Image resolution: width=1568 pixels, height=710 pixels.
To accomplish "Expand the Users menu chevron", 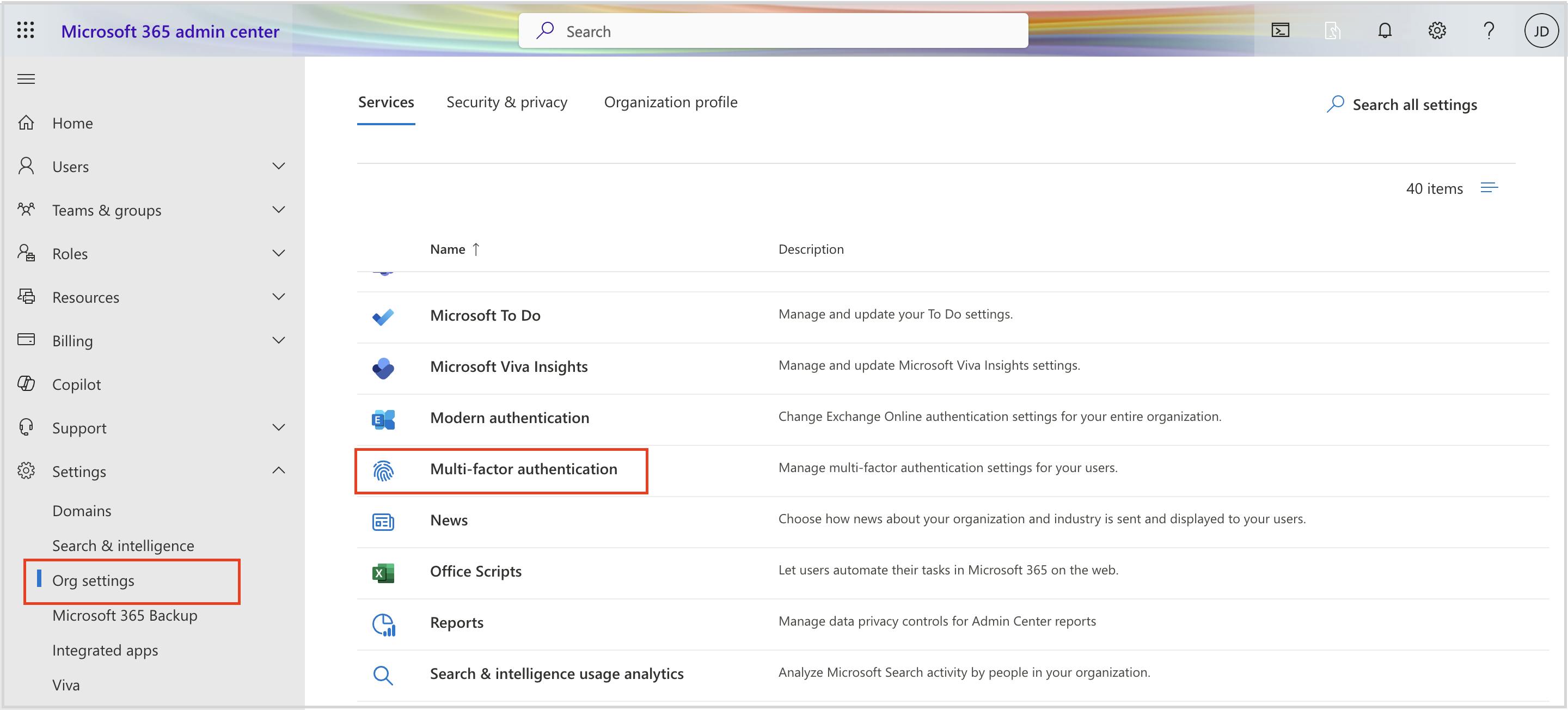I will point(279,166).
